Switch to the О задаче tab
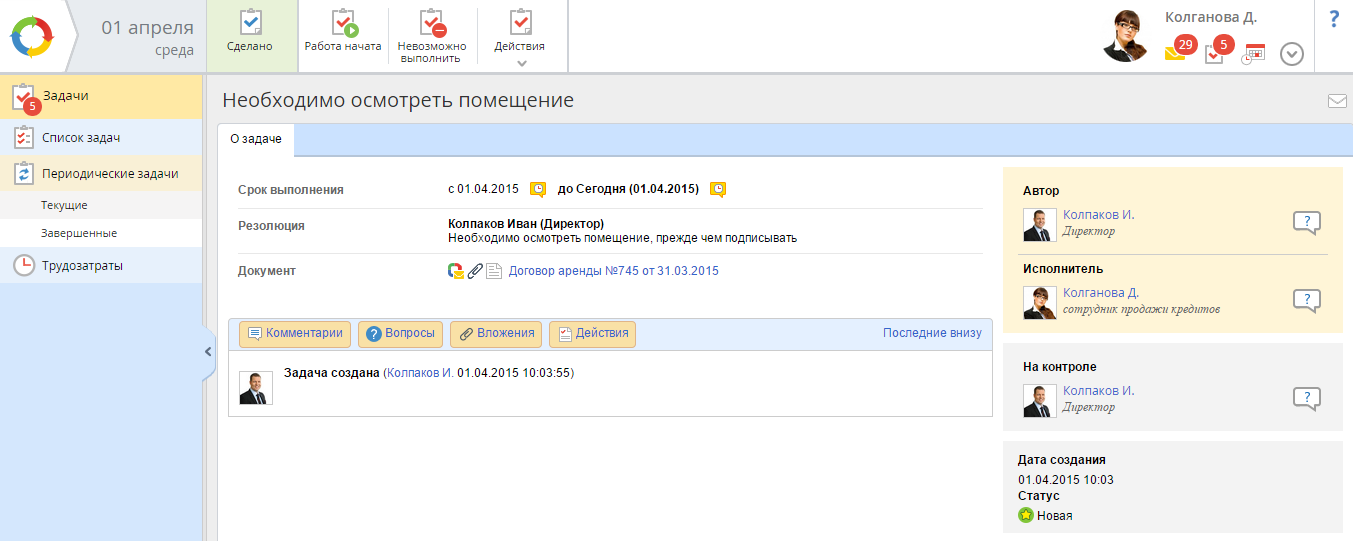 [256, 139]
